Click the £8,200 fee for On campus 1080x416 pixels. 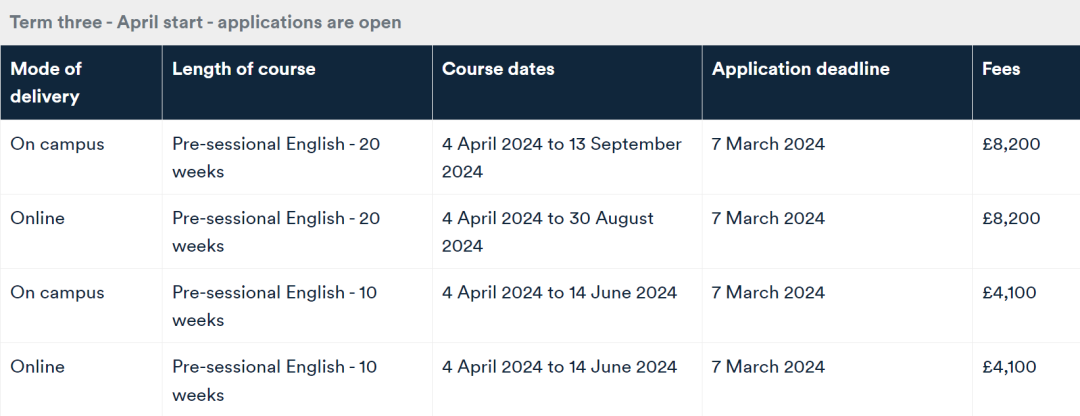click(x=1011, y=145)
